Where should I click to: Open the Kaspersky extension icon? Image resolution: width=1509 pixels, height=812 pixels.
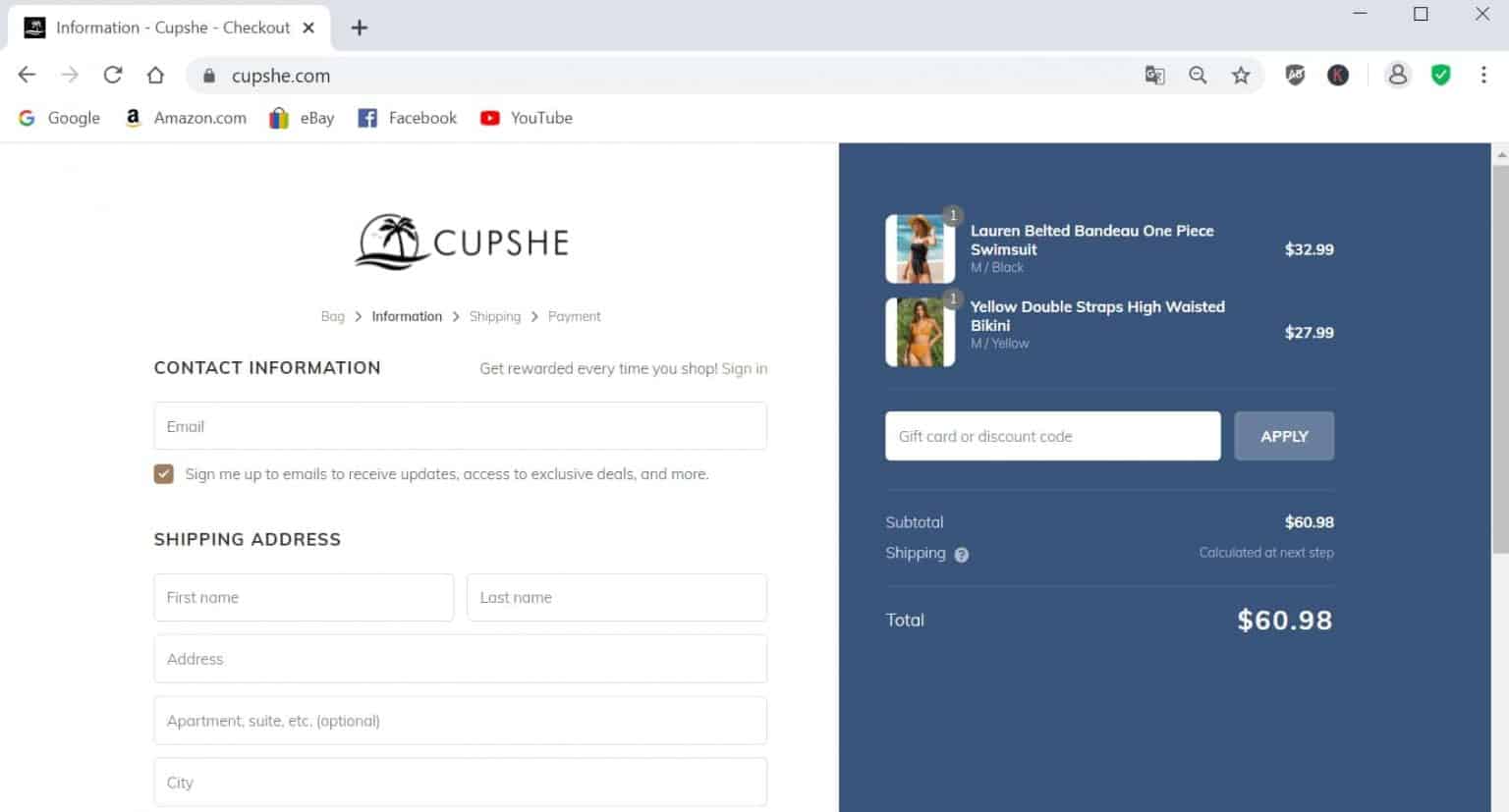1338,75
